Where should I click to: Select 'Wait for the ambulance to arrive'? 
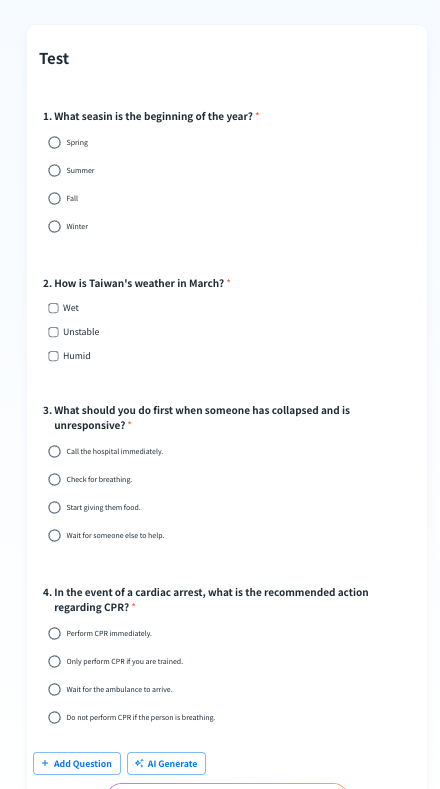(54, 689)
